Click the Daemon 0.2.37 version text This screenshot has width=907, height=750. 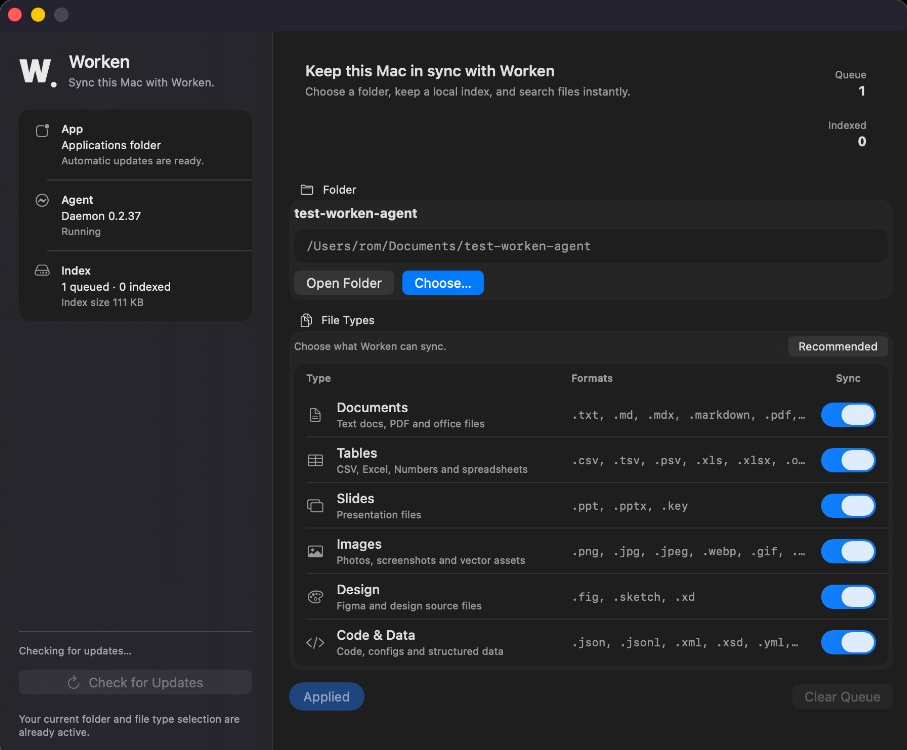pyautogui.click(x=101, y=216)
